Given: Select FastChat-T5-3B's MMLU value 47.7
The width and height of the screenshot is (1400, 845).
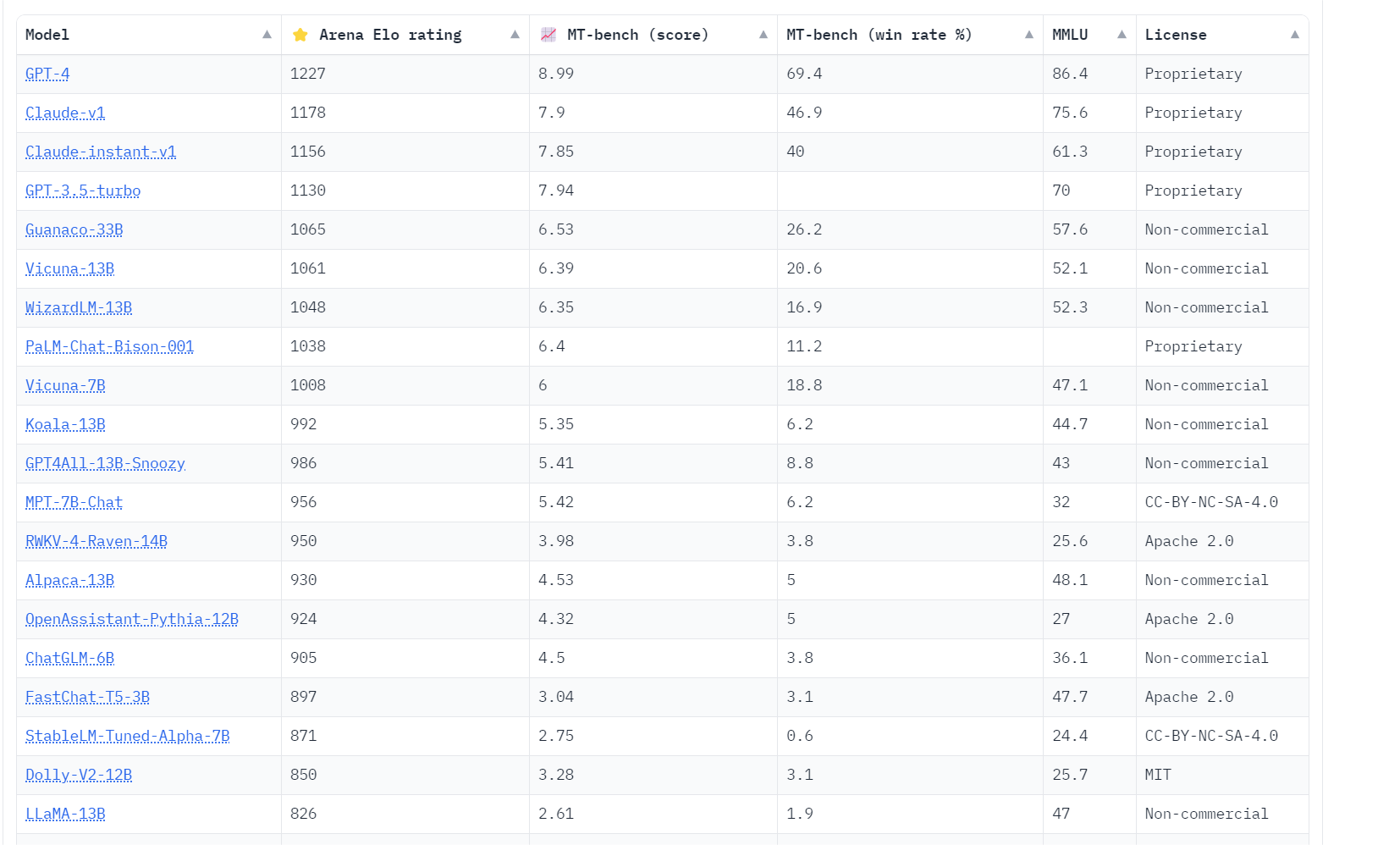Looking at the screenshot, I should 1070,697.
